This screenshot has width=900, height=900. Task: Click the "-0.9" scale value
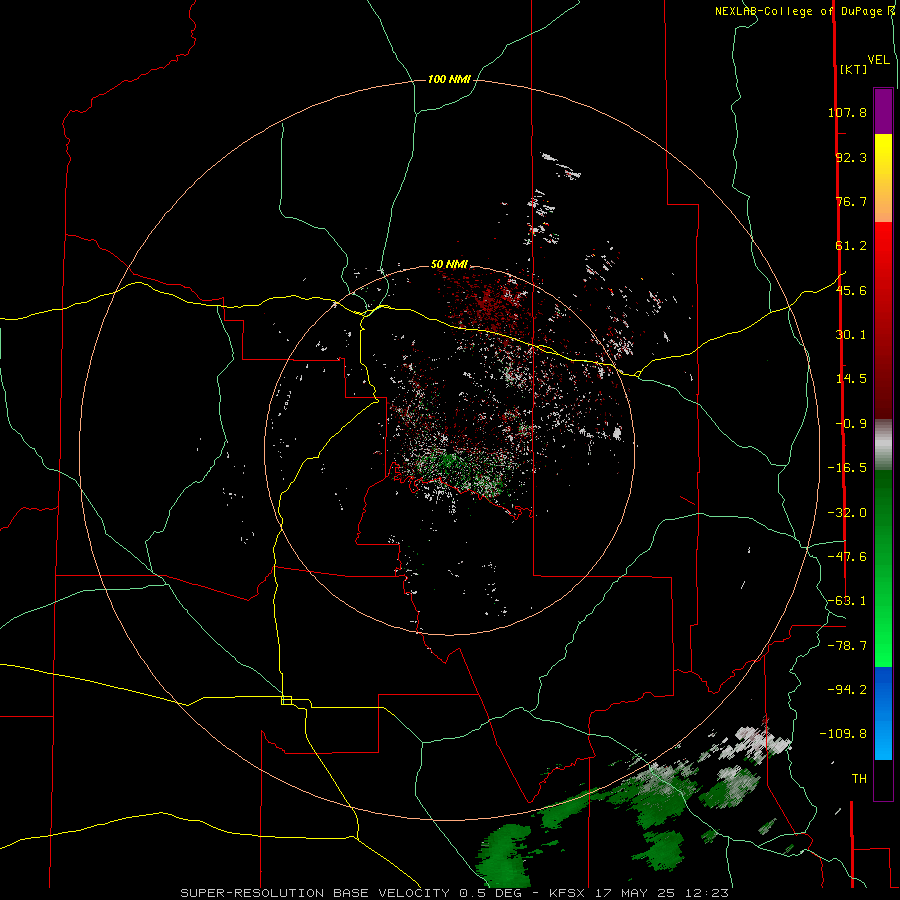pos(851,424)
